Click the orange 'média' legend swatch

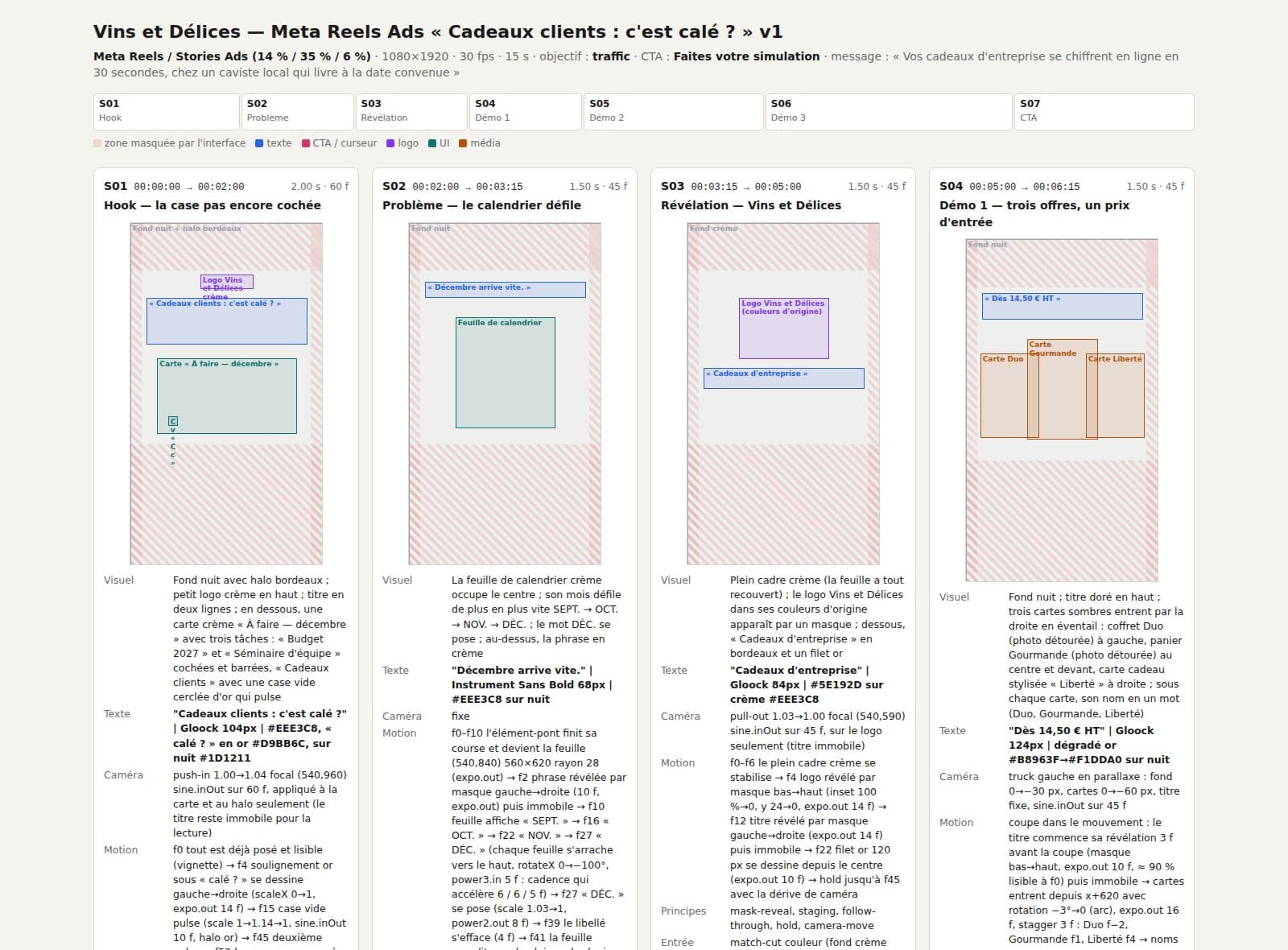(463, 143)
